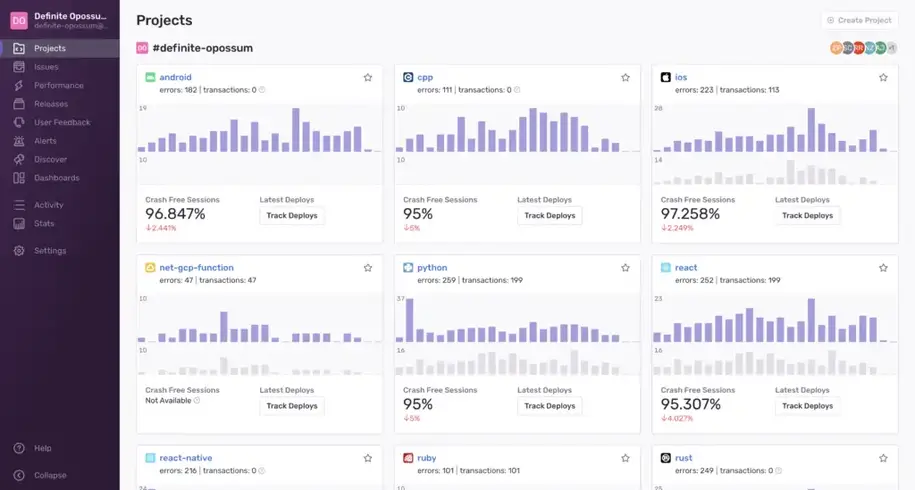Click the Projects sidebar icon

click(x=19, y=48)
